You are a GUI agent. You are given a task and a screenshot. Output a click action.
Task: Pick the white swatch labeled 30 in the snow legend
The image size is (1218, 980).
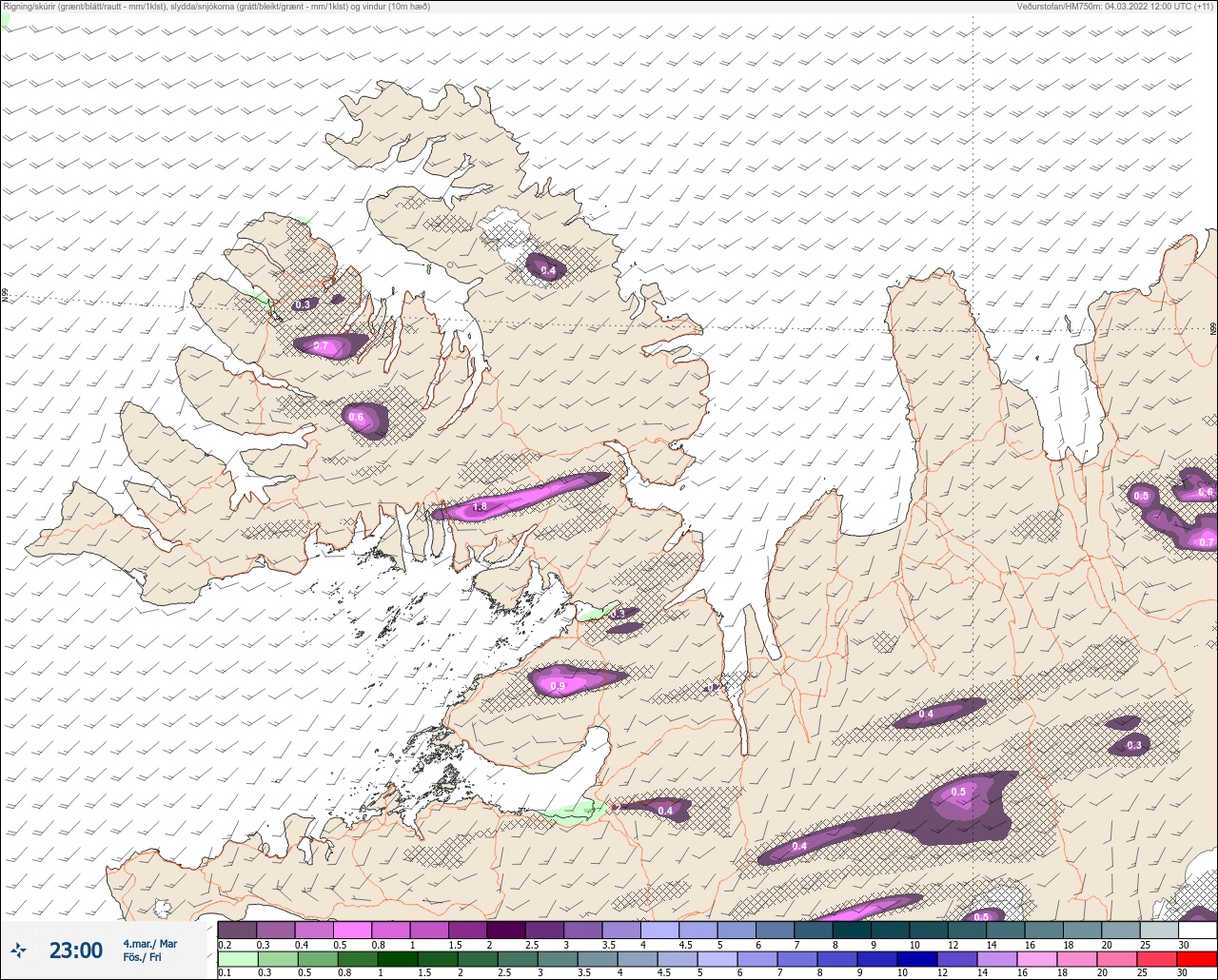(x=1197, y=930)
